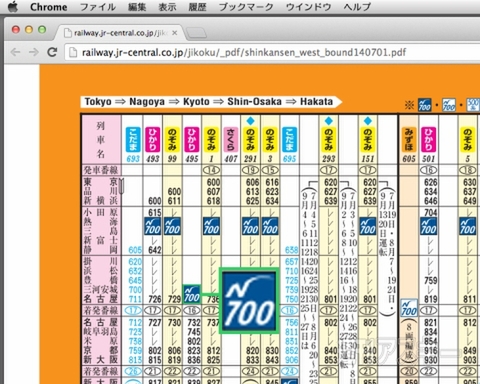Image resolution: width=480 pixels, height=384 pixels.
Task: Open the ブックマーク menu
Action: [x=246, y=7]
